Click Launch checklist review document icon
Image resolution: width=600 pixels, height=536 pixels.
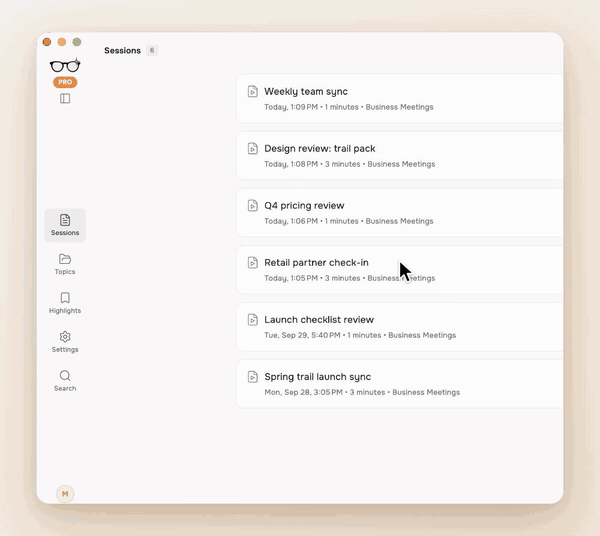[x=253, y=320]
